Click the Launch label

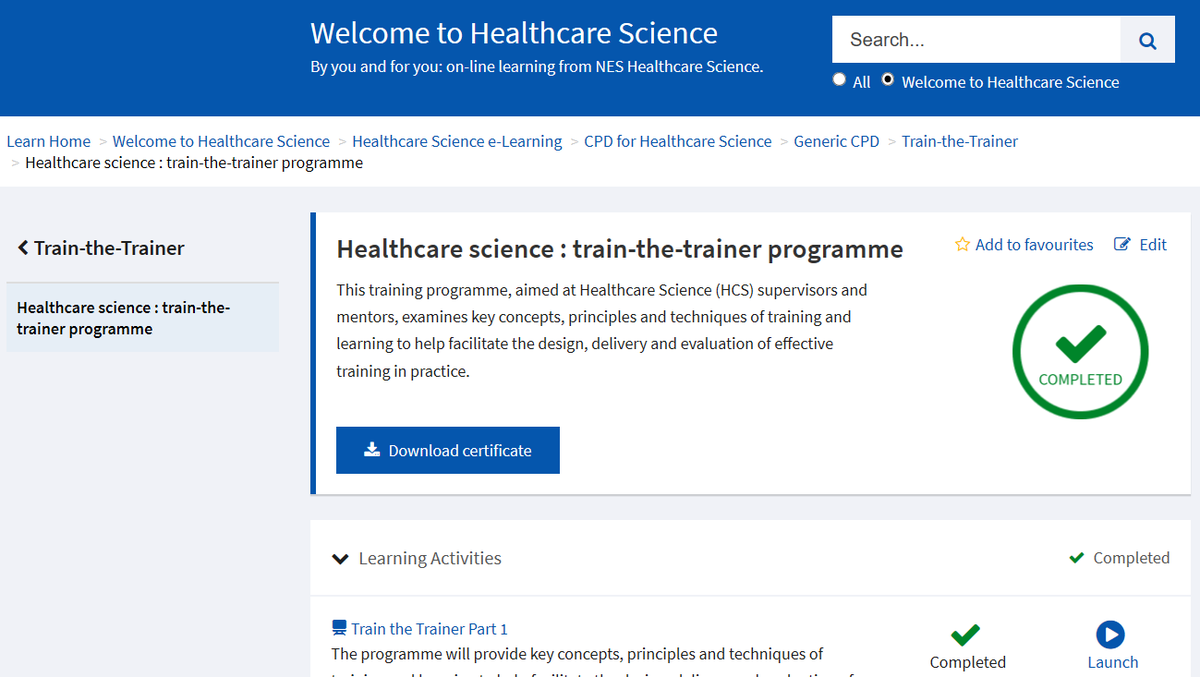pyautogui.click(x=1113, y=662)
